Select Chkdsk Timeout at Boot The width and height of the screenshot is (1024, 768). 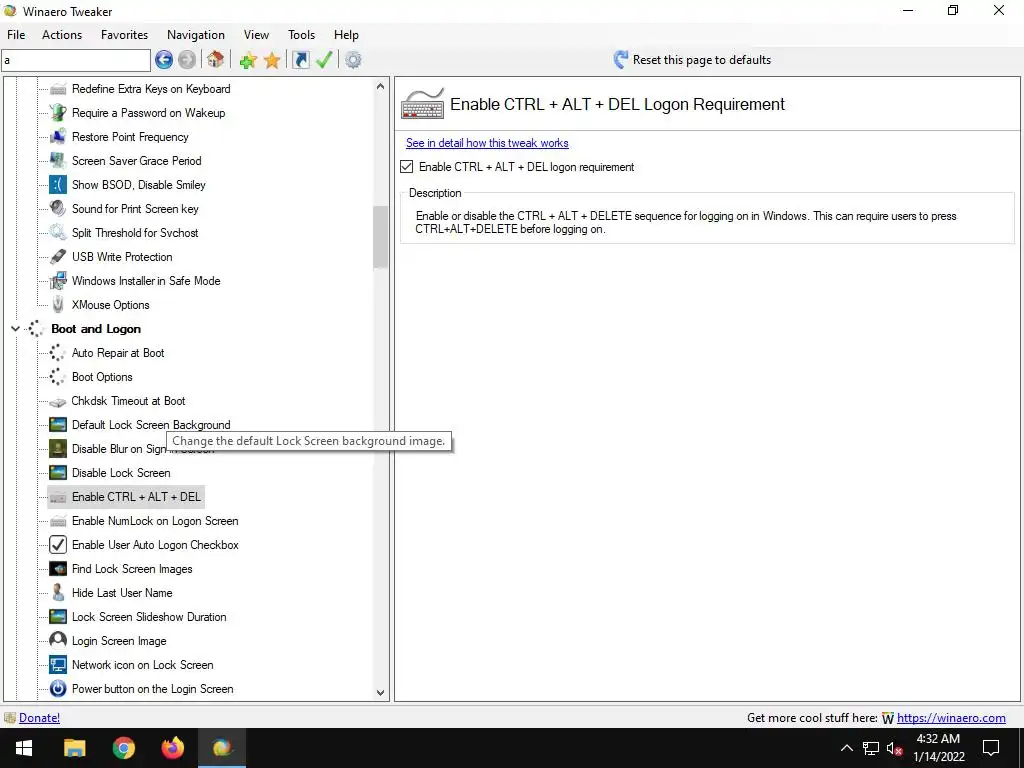tap(128, 401)
